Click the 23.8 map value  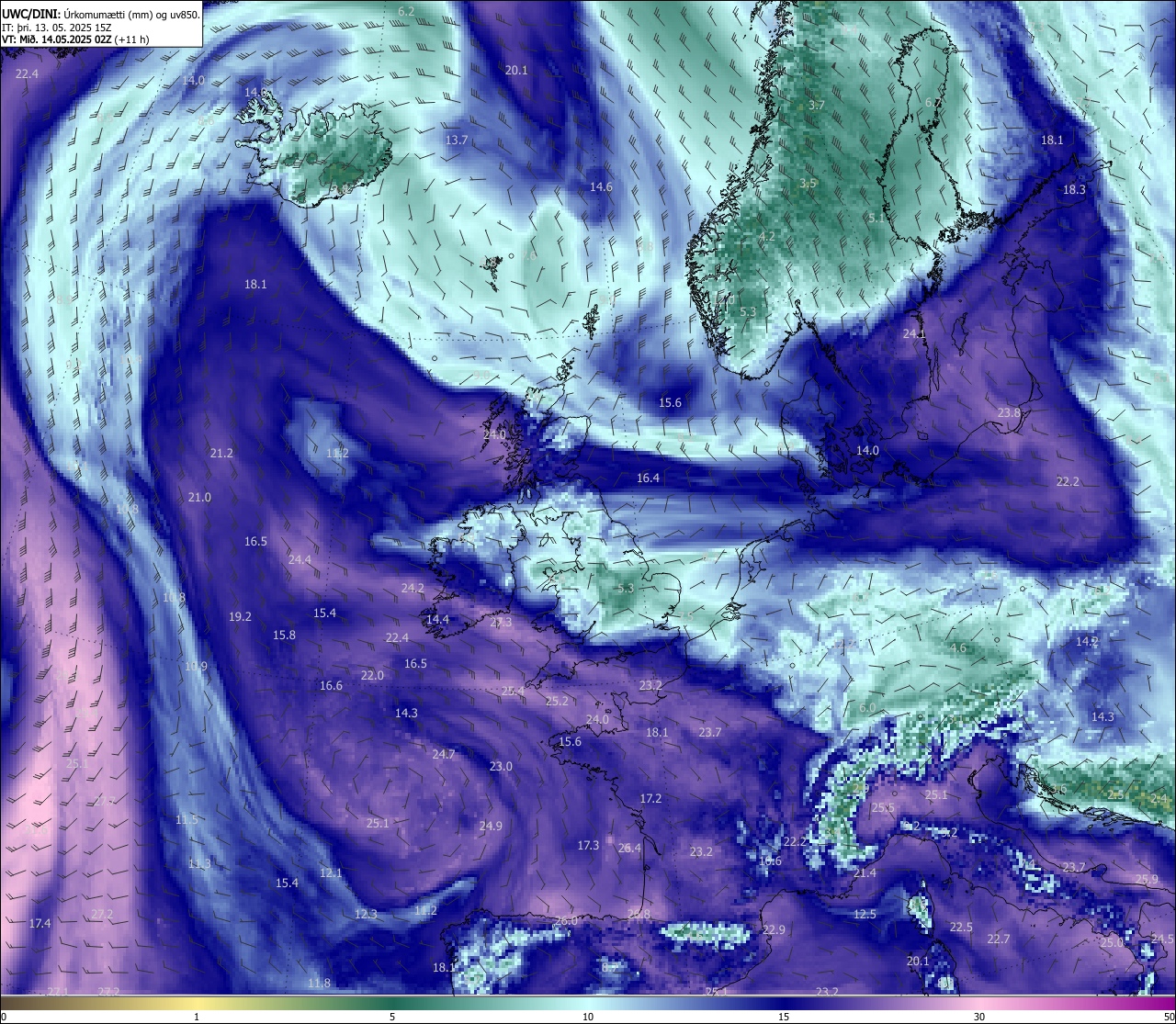click(1009, 412)
